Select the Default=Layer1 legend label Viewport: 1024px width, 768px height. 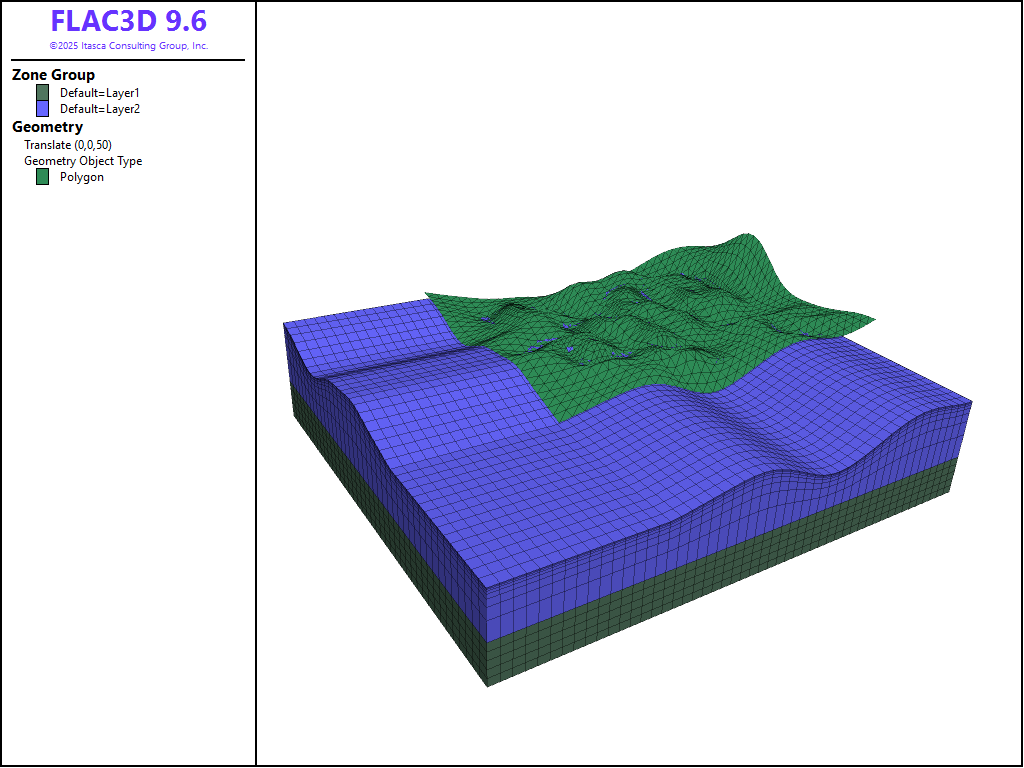click(x=99, y=93)
